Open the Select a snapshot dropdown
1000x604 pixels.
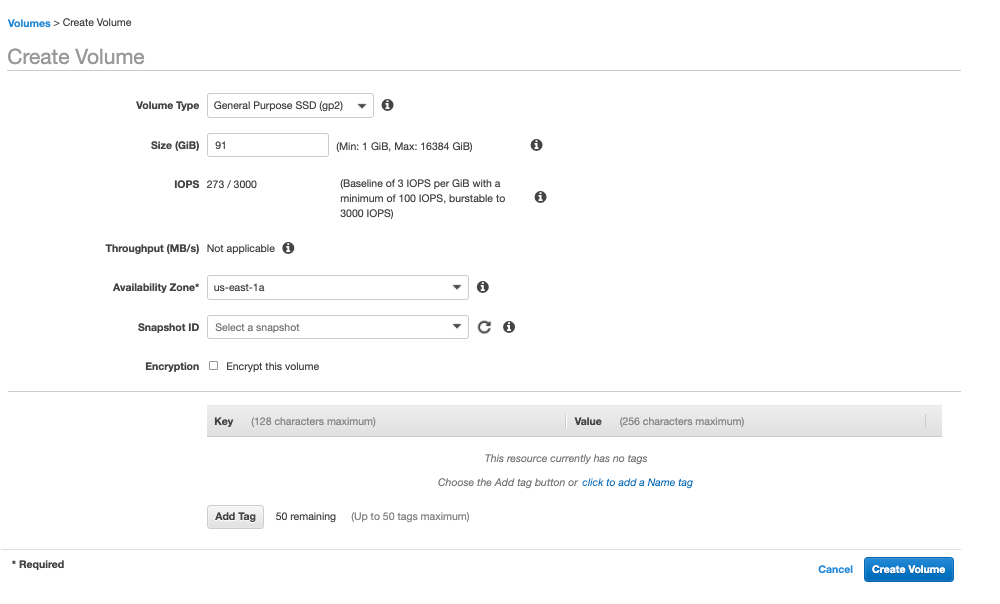point(337,327)
